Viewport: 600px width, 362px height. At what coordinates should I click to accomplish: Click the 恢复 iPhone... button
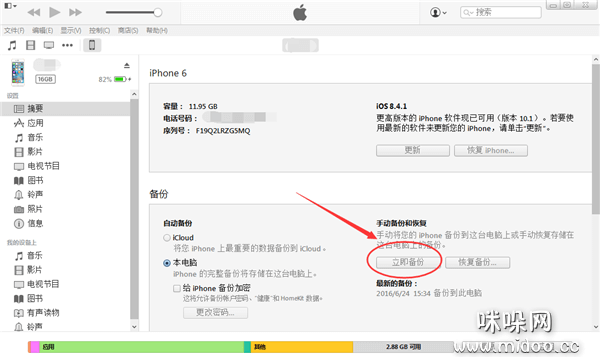pyautogui.click(x=491, y=150)
